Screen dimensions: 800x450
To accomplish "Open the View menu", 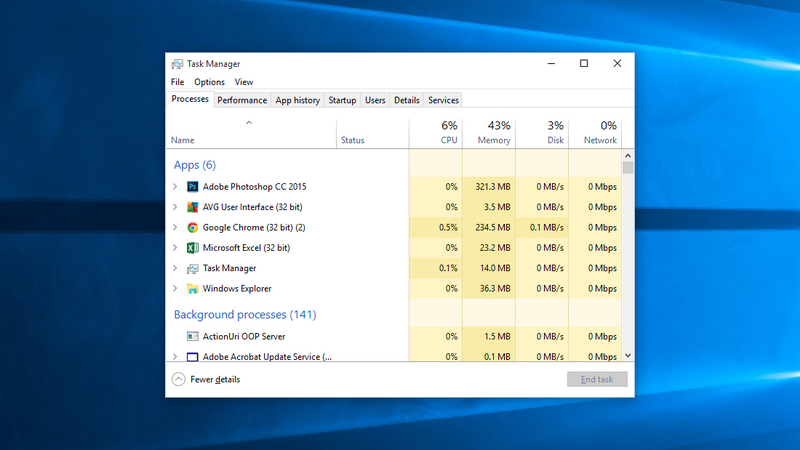I will click(x=244, y=82).
